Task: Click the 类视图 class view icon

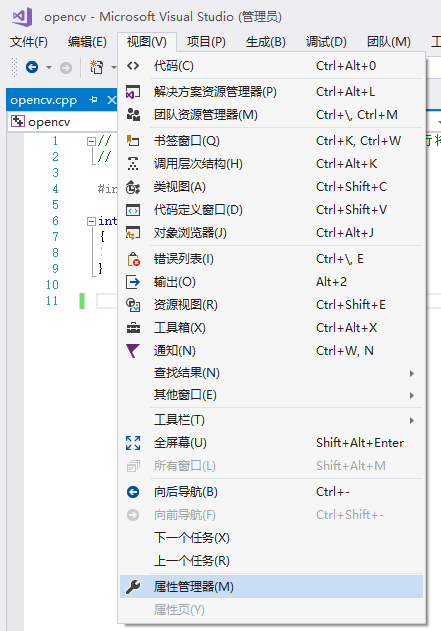Action: (x=133, y=187)
